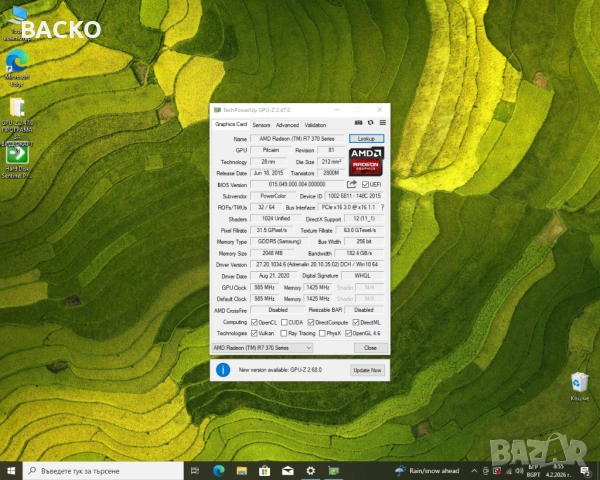Switch to the Sensors tab
This screenshot has height=480, width=600.
pos(260,124)
